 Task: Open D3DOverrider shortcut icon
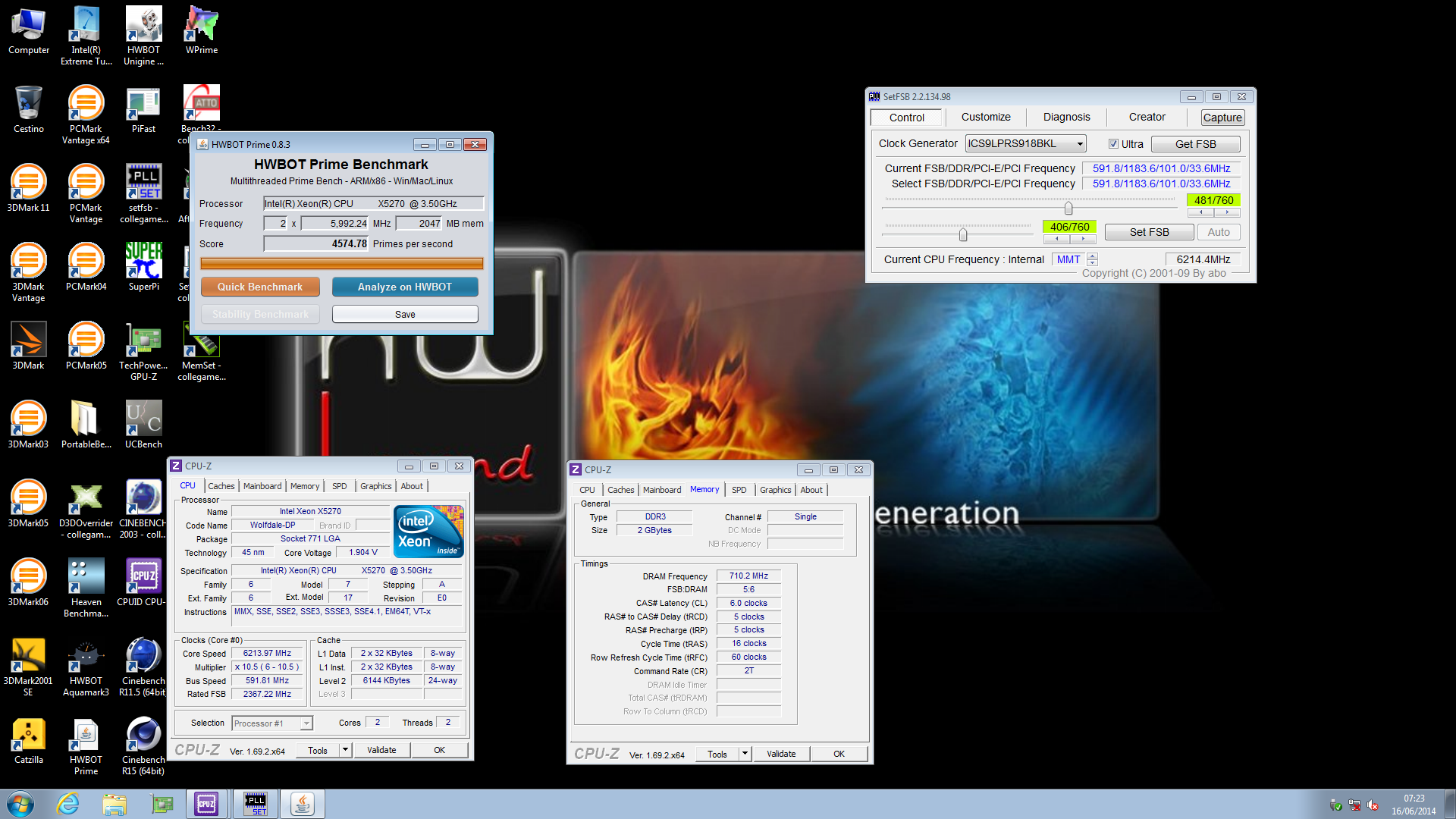click(x=86, y=509)
